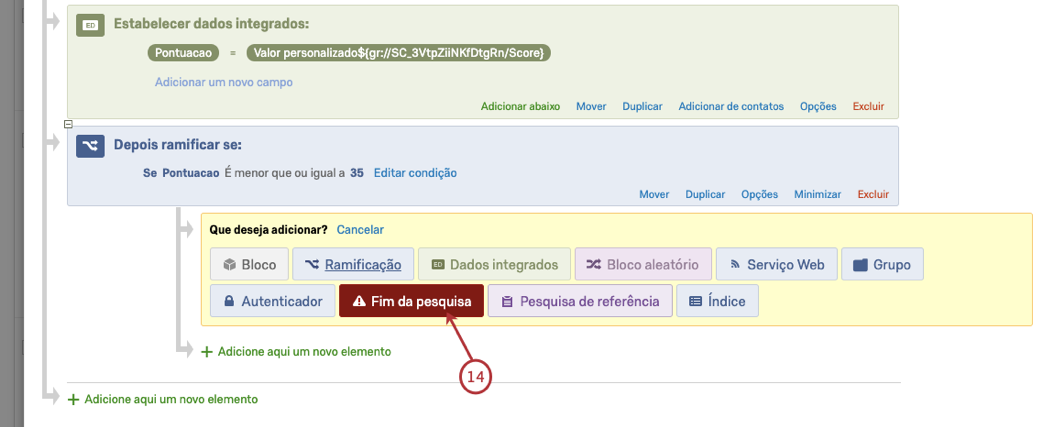Viewport: 1064px width, 427px height.
Task: Add a Pesquisa de referência element
Action: pos(580,301)
